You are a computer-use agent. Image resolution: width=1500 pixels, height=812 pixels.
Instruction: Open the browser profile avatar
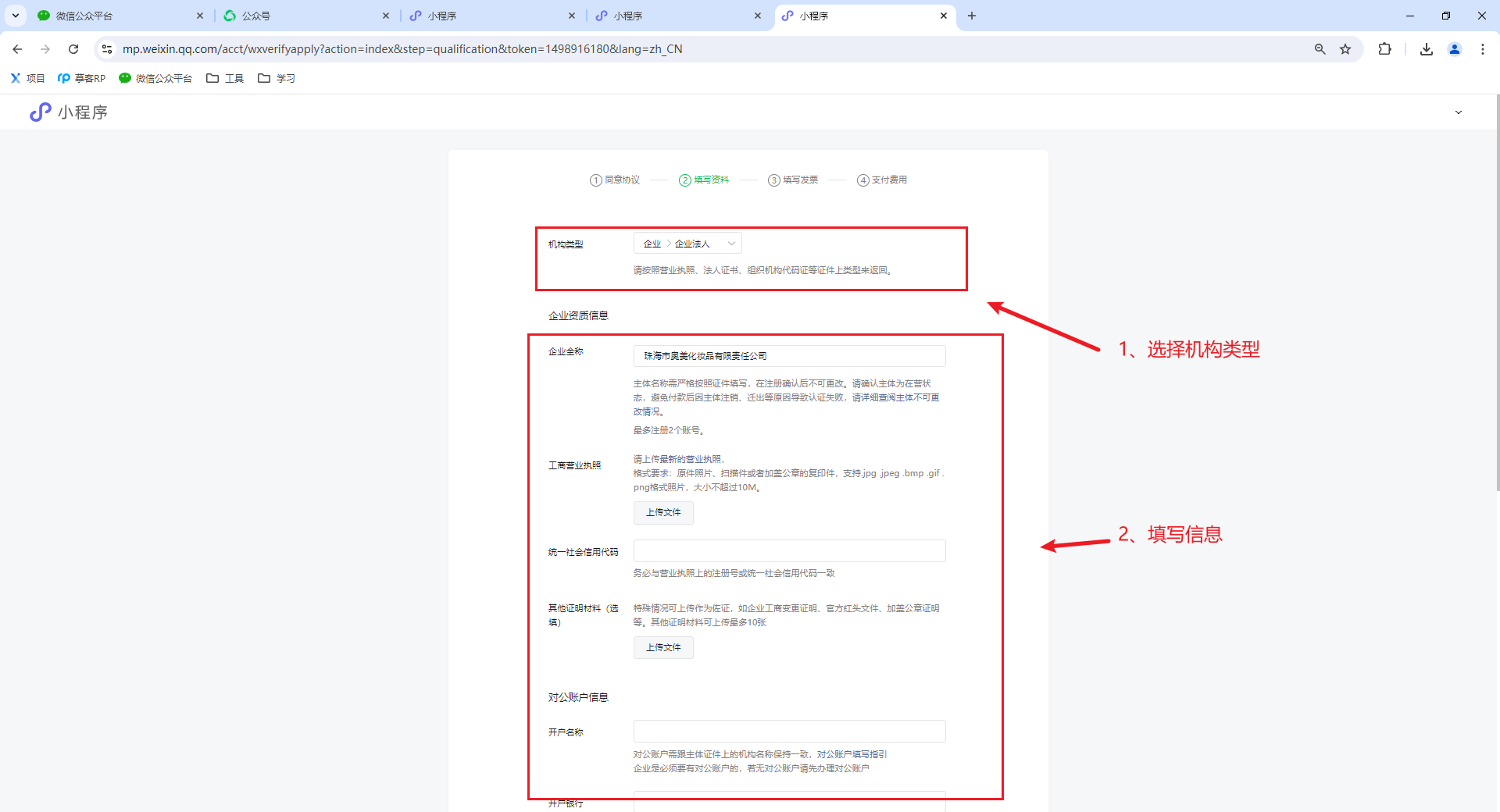[x=1455, y=49]
